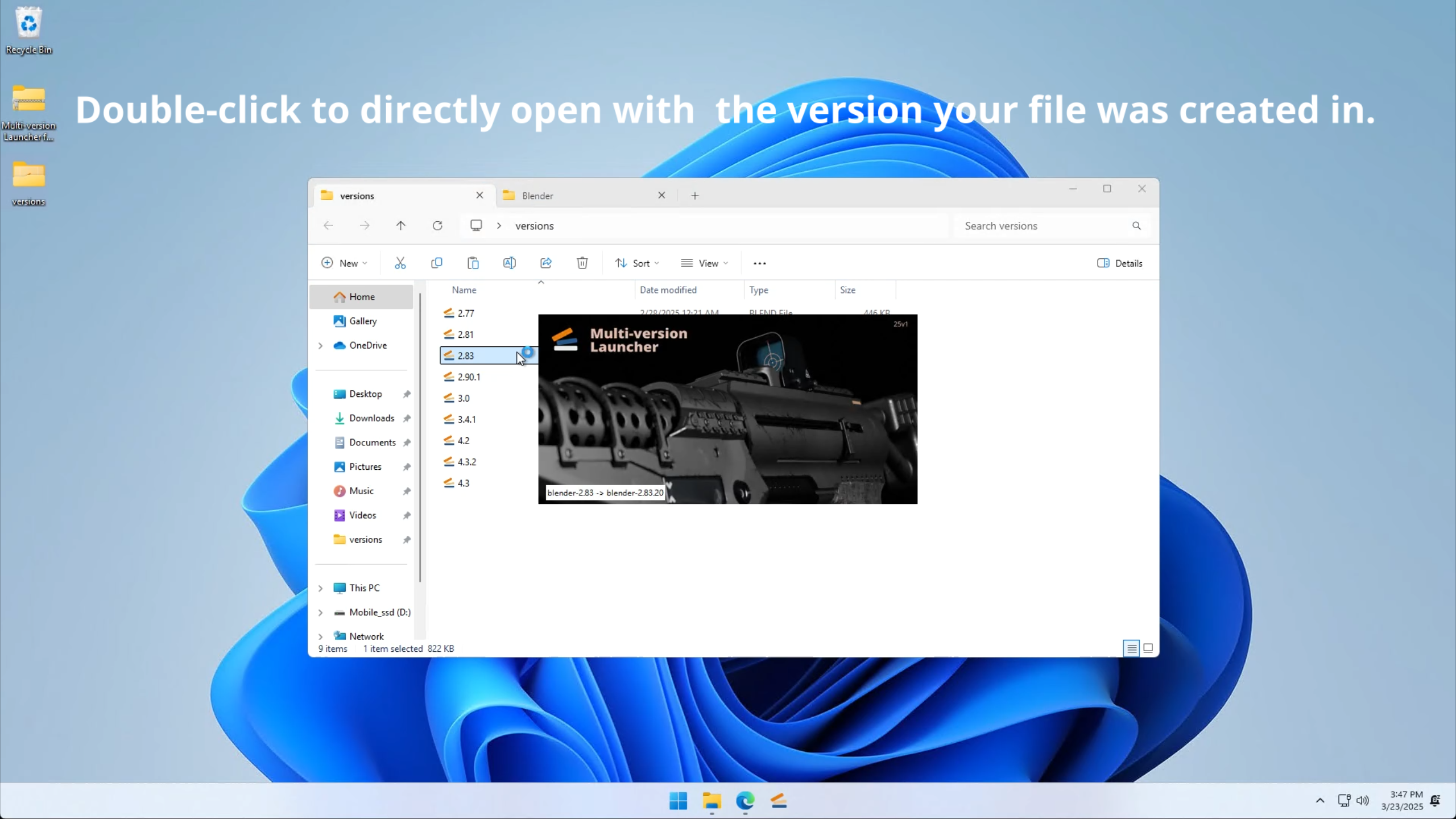Open the network icon in tray
Viewport: 1456px width, 819px height.
click(x=1344, y=801)
